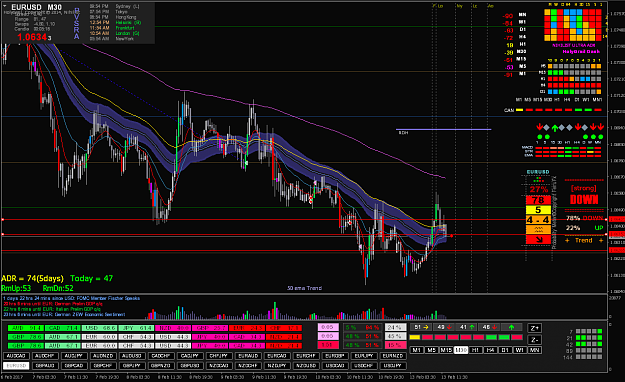Switch to D1 timeframe tab
Screen dimensions: 625x382
tap(505, 350)
